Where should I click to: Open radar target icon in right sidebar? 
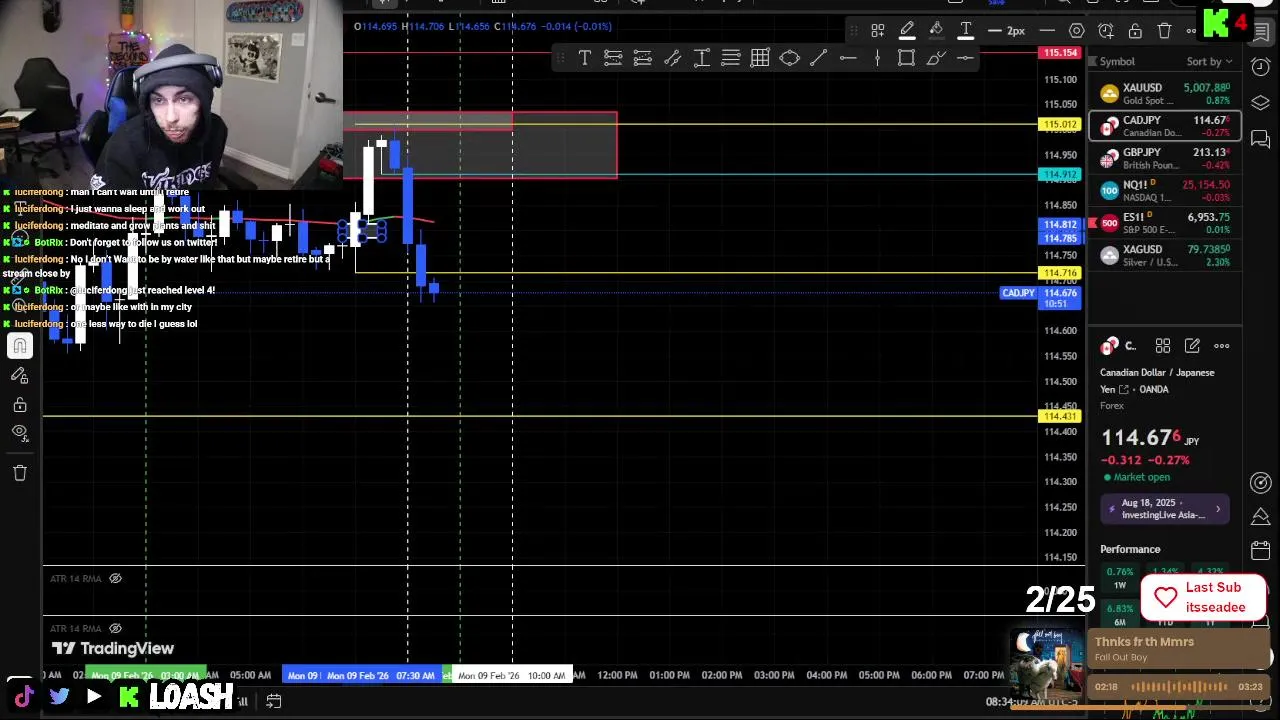[1261, 482]
